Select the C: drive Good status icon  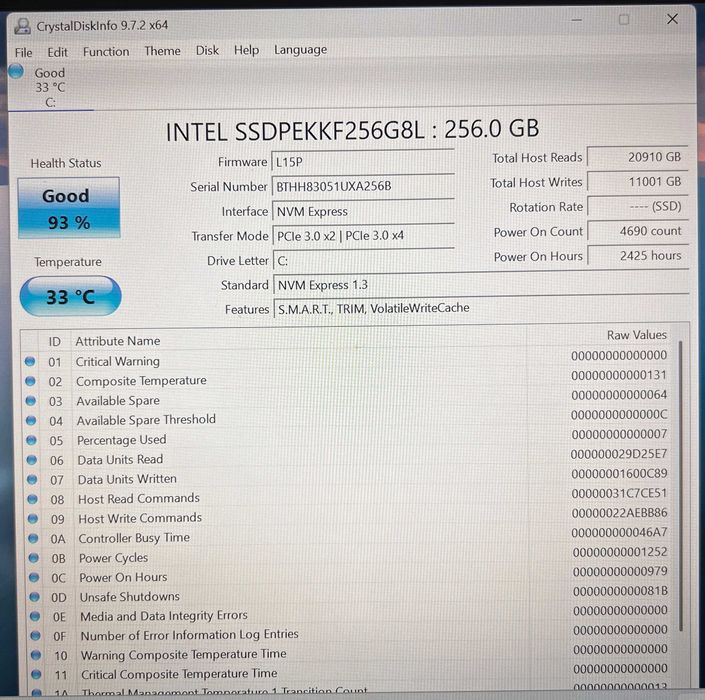pos(16,71)
